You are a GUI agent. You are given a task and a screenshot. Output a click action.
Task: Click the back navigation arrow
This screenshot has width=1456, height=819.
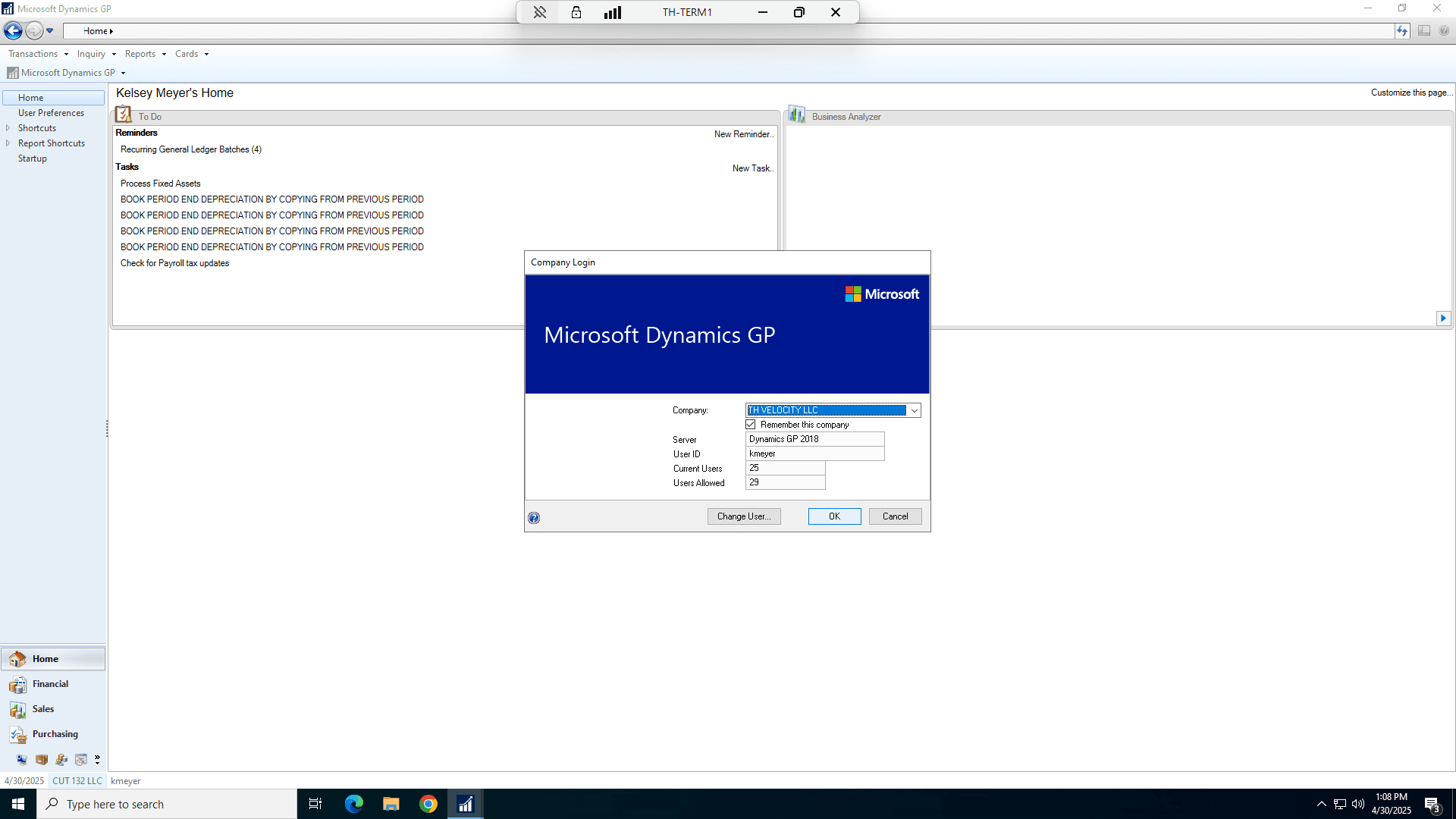click(13, 31)
